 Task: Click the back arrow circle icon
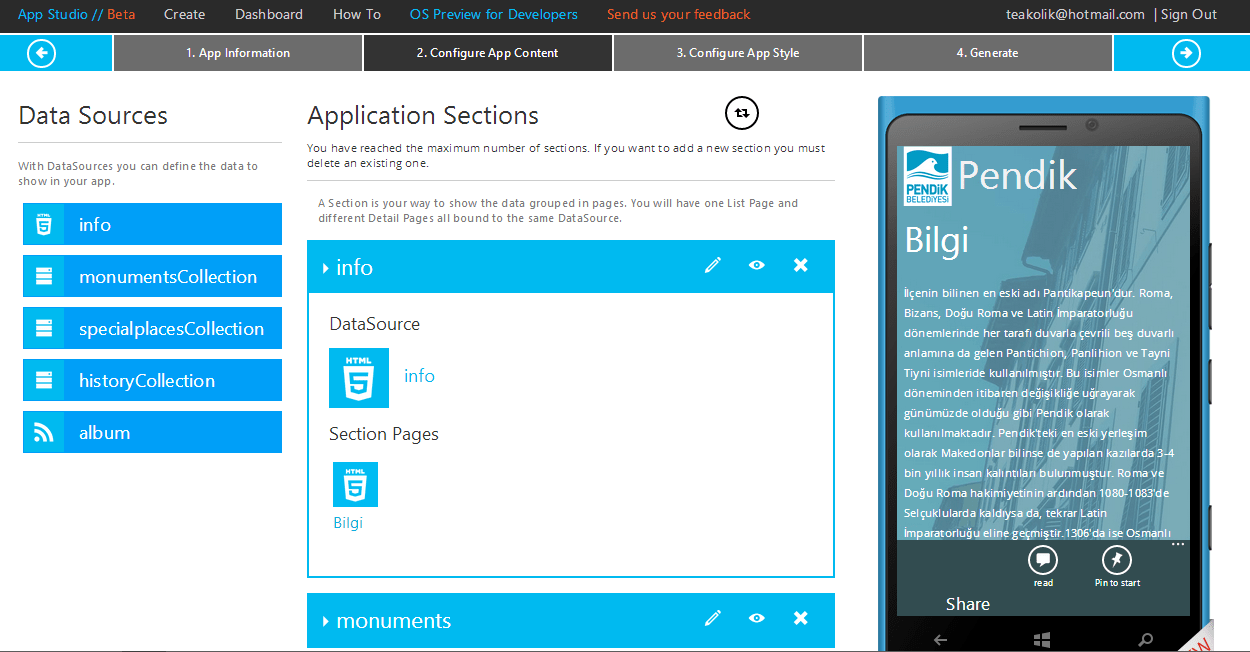click(x=41, y=53)
